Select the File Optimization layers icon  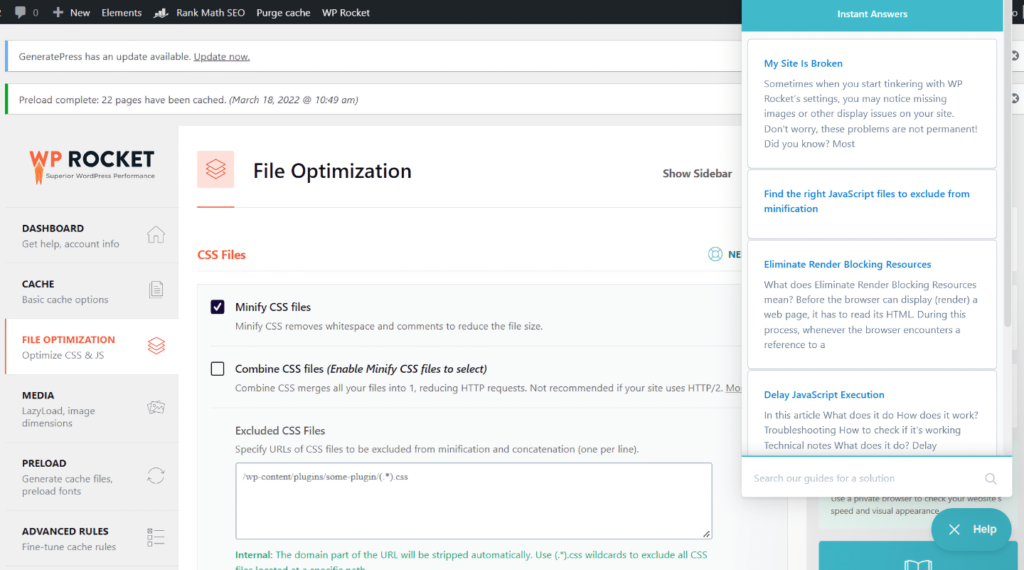point(156,346)
